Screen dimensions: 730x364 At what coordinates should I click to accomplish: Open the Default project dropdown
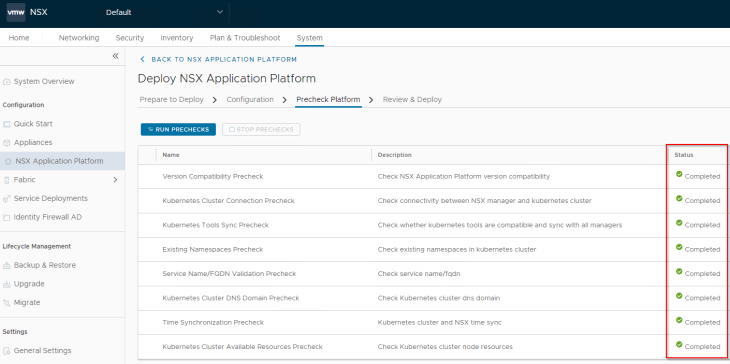pyautogui.click(x=164, y=13)
